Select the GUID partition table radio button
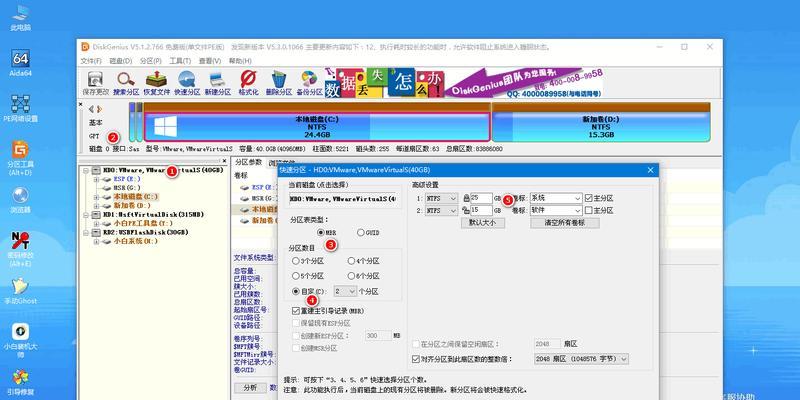Screen dimensions: 800x400 [361, 233]
